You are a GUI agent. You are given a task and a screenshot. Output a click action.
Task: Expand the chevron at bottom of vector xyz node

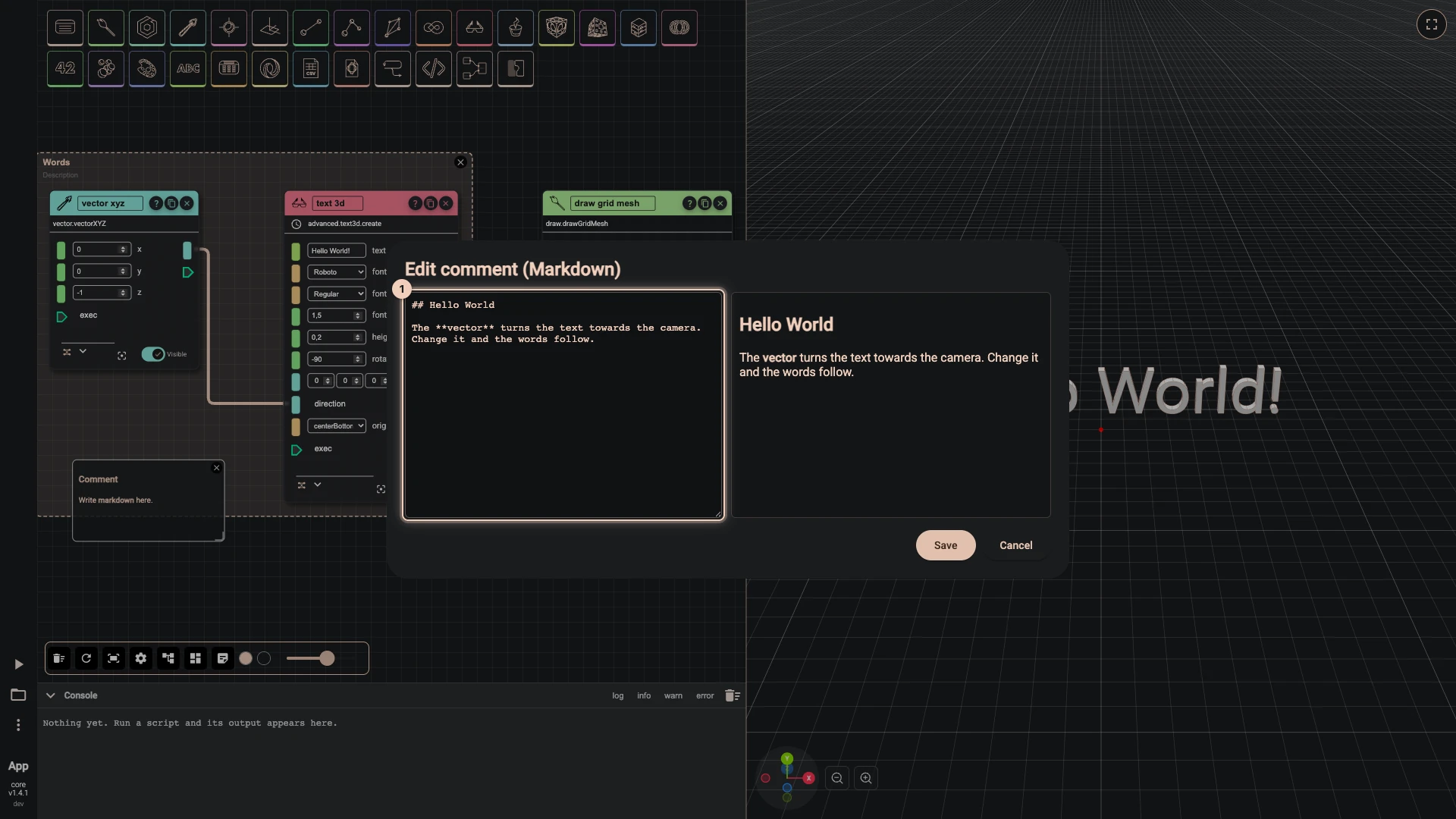(83, 351)
